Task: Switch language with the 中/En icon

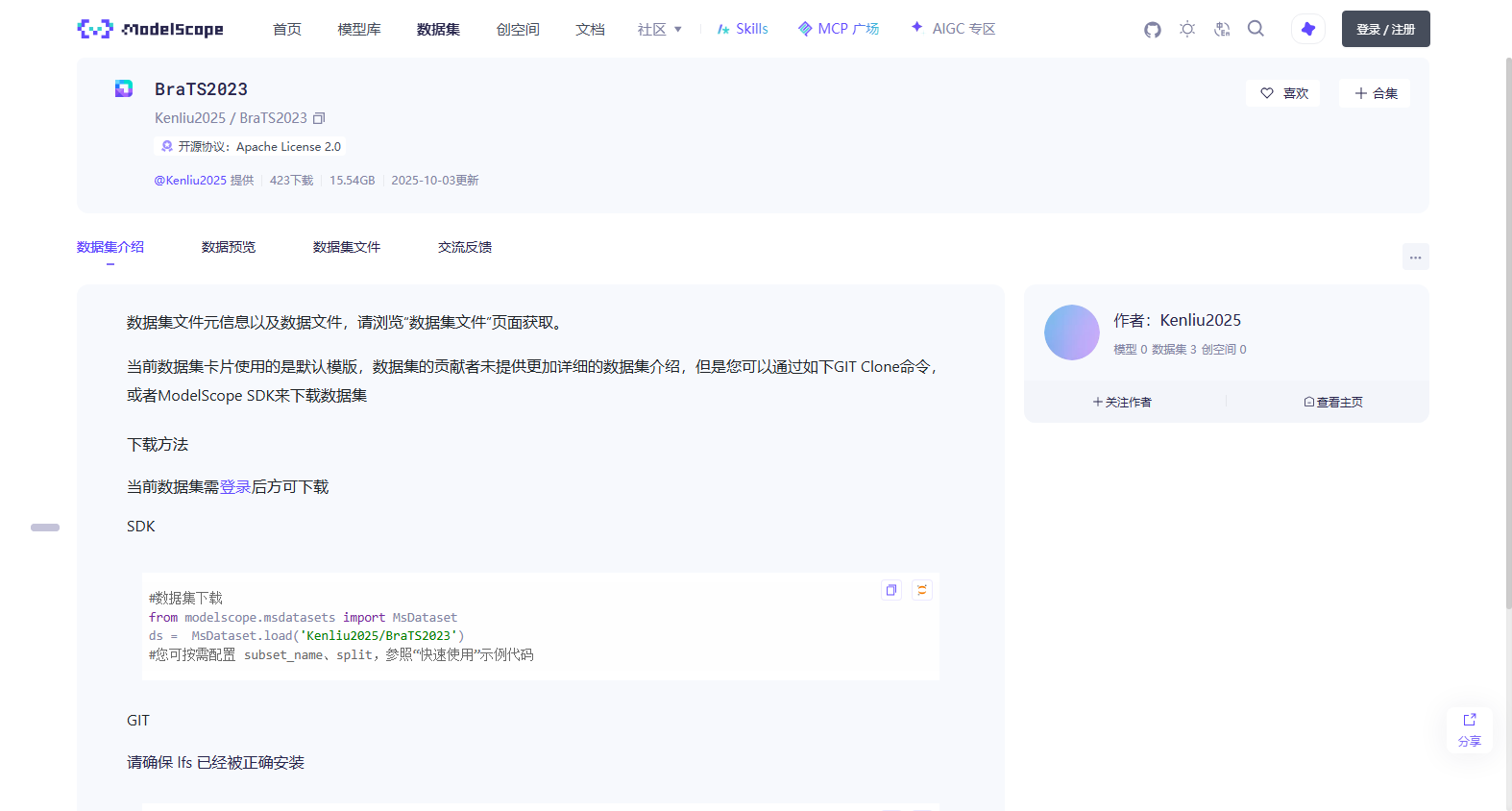Action: coord(1222,29)
